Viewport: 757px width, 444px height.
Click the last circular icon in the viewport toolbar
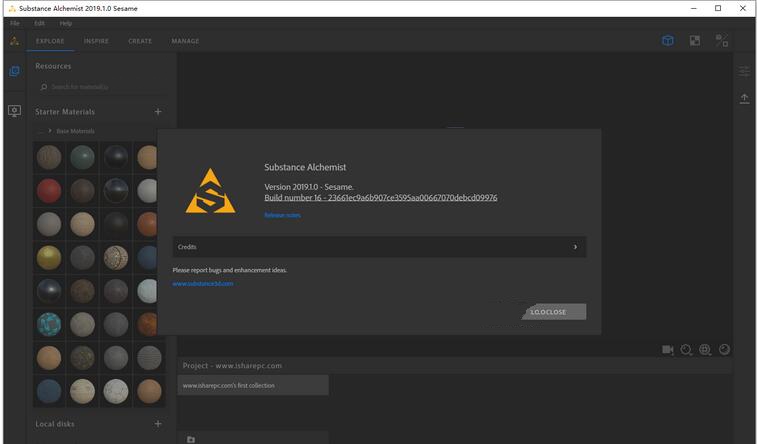tap(724, 349)
